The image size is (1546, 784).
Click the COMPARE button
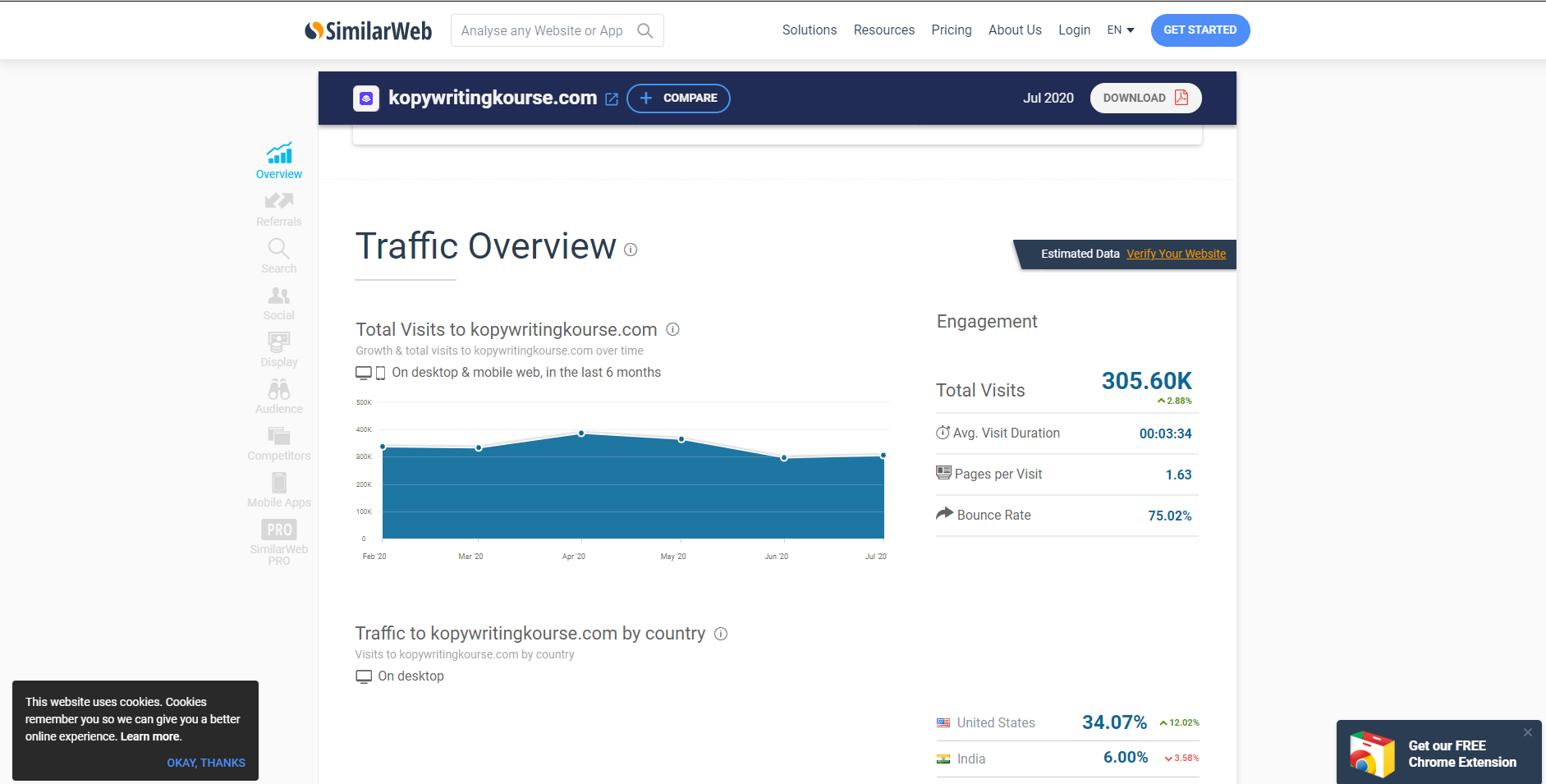[678, 99]
